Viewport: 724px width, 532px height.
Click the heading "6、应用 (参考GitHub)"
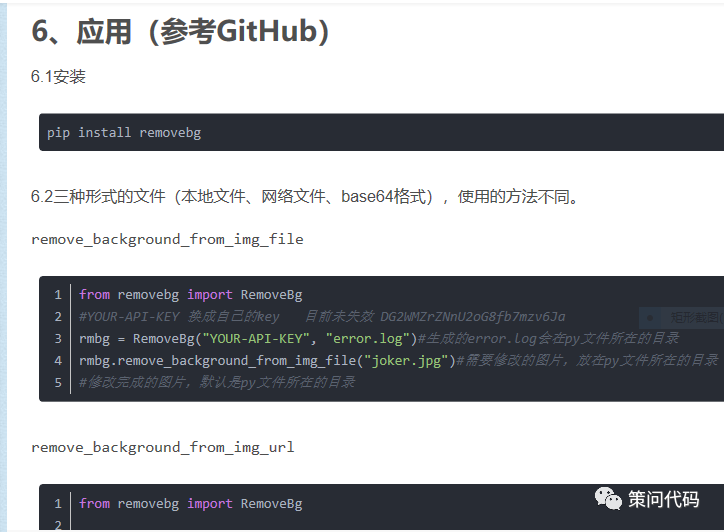tap(180, 32)
